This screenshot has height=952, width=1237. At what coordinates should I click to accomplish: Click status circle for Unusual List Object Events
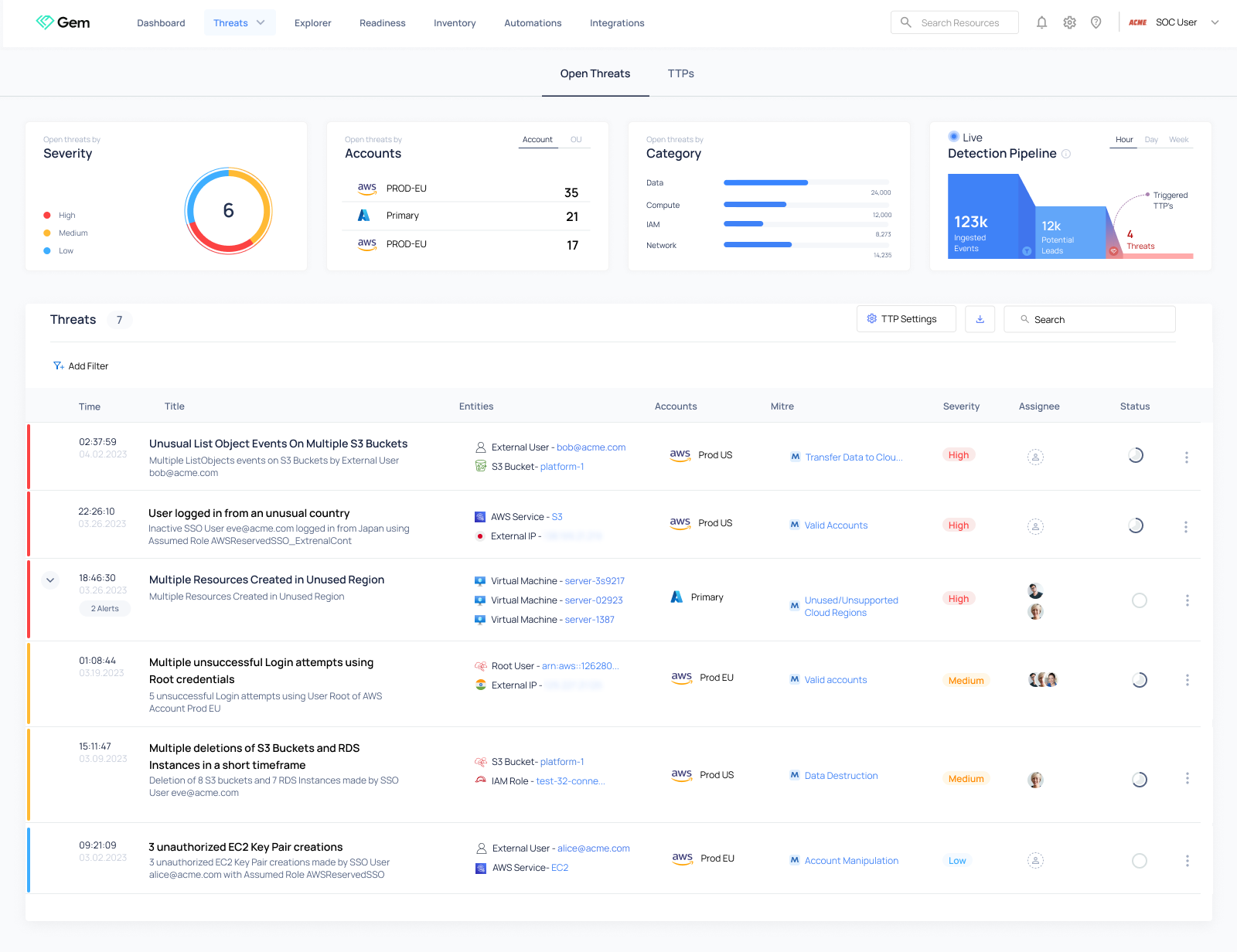[x=1136, y=455]
